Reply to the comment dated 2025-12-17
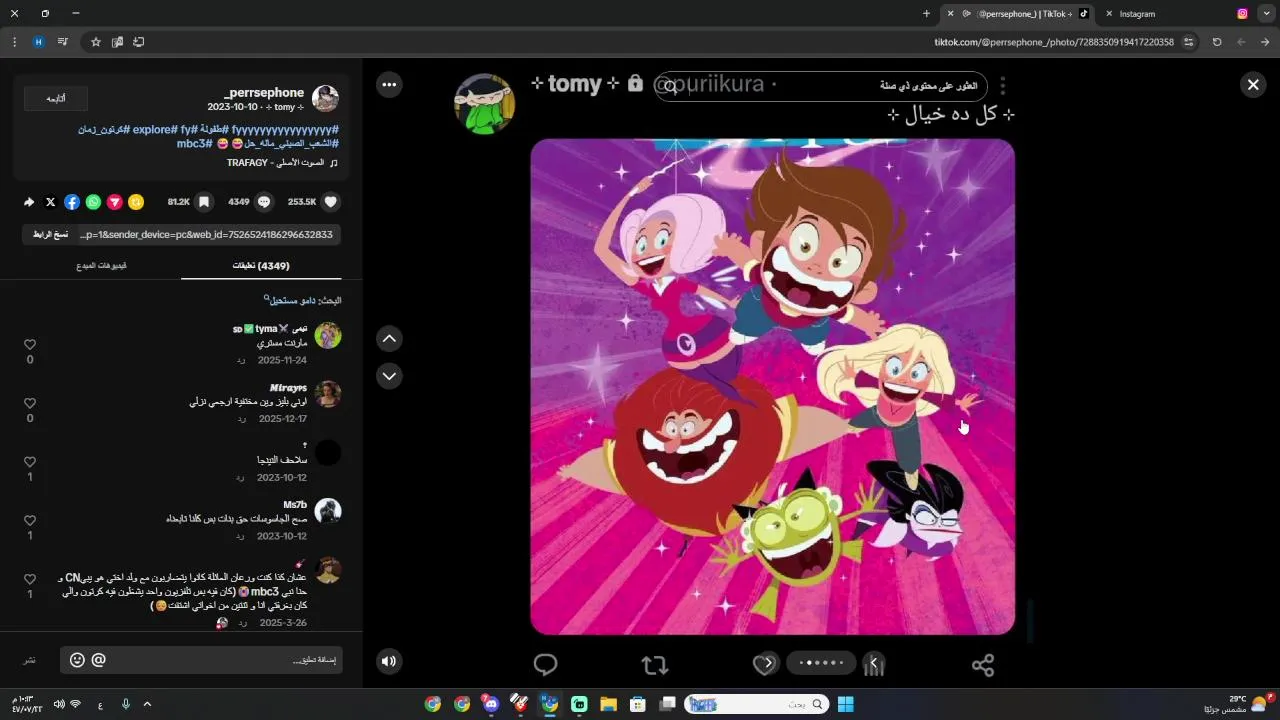 [241, 419]
